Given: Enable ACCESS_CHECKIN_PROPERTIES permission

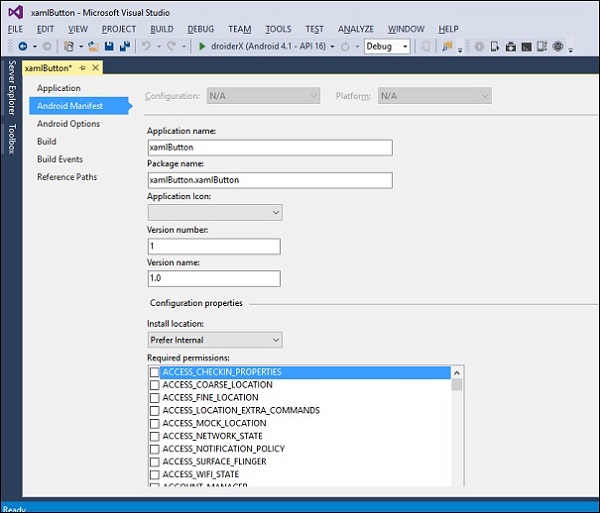Looking at the screenshot, I should click(154, 372).
